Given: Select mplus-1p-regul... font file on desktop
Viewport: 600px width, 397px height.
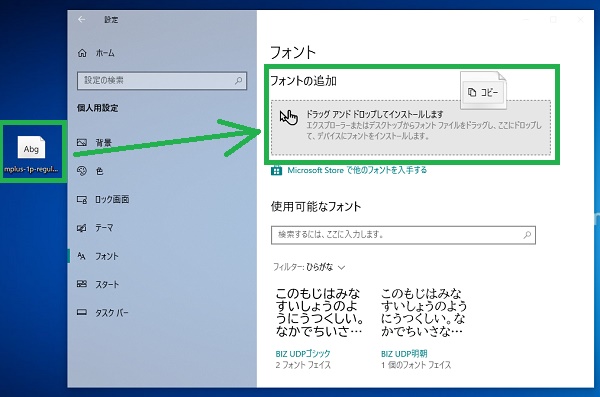Looking at the screenshot, I should (31, 154).
